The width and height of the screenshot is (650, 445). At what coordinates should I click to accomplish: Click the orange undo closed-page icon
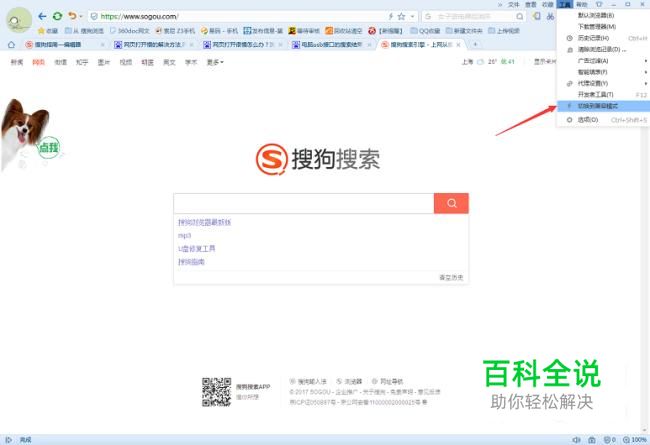click(73, 16)
